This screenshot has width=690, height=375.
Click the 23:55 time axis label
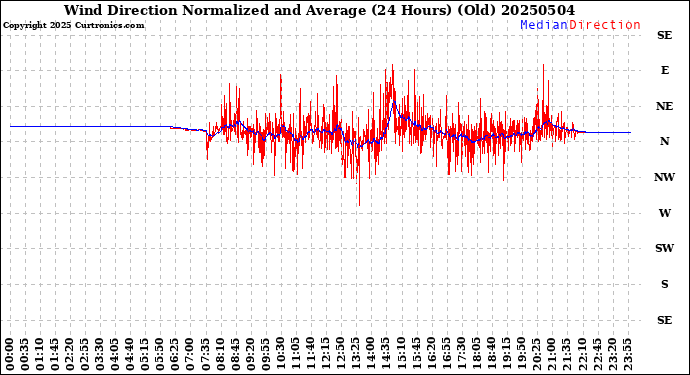[627, 354]
